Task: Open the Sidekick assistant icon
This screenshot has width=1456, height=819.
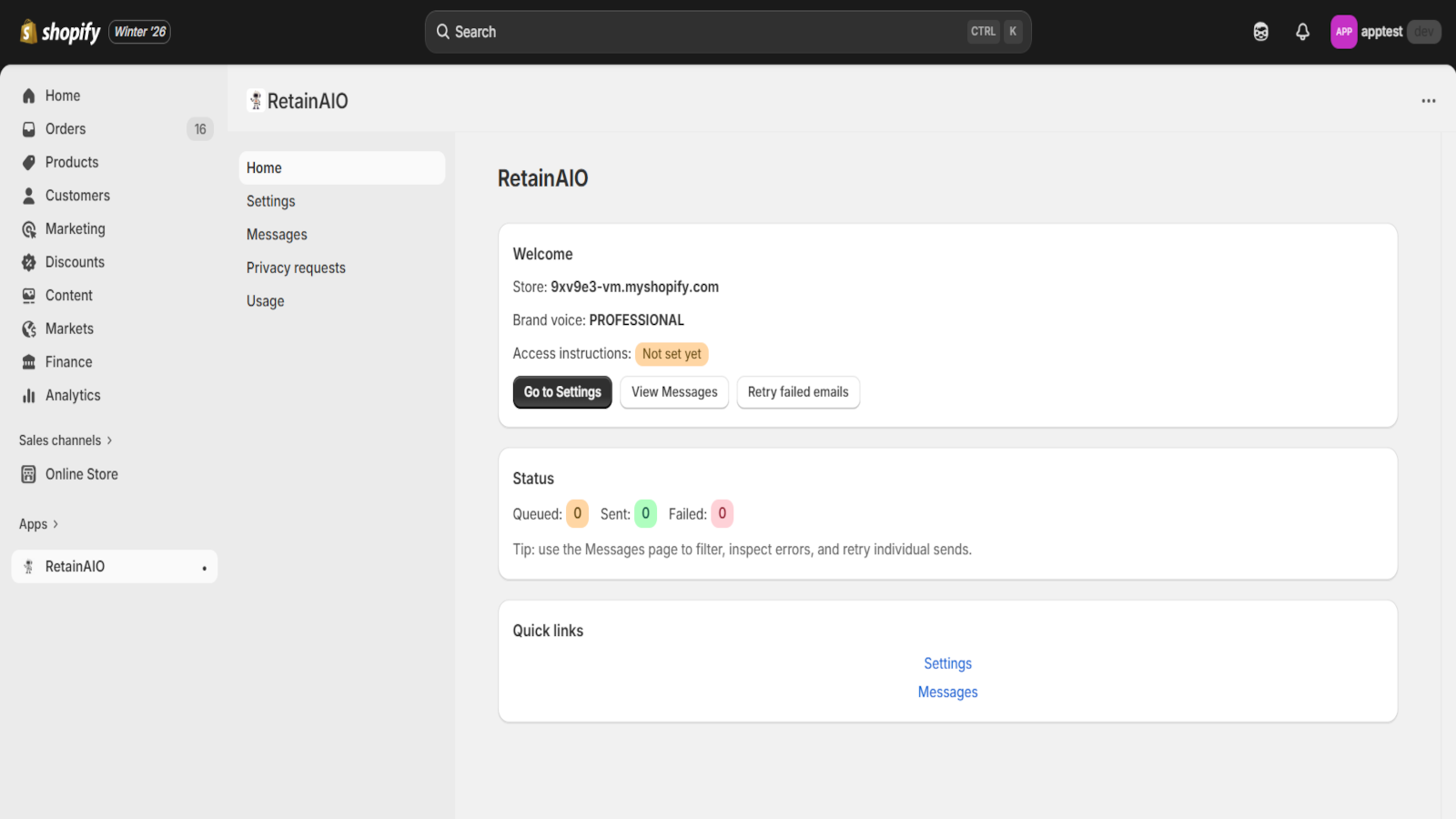Action: [1261, 31]
